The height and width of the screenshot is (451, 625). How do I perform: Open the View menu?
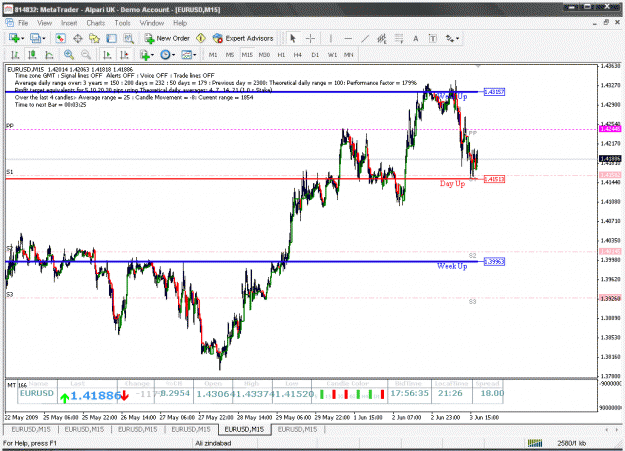45,23
